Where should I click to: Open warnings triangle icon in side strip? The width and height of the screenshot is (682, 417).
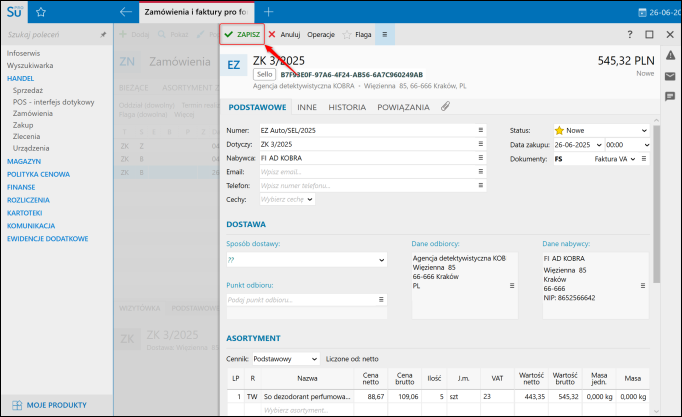[670, 55]
